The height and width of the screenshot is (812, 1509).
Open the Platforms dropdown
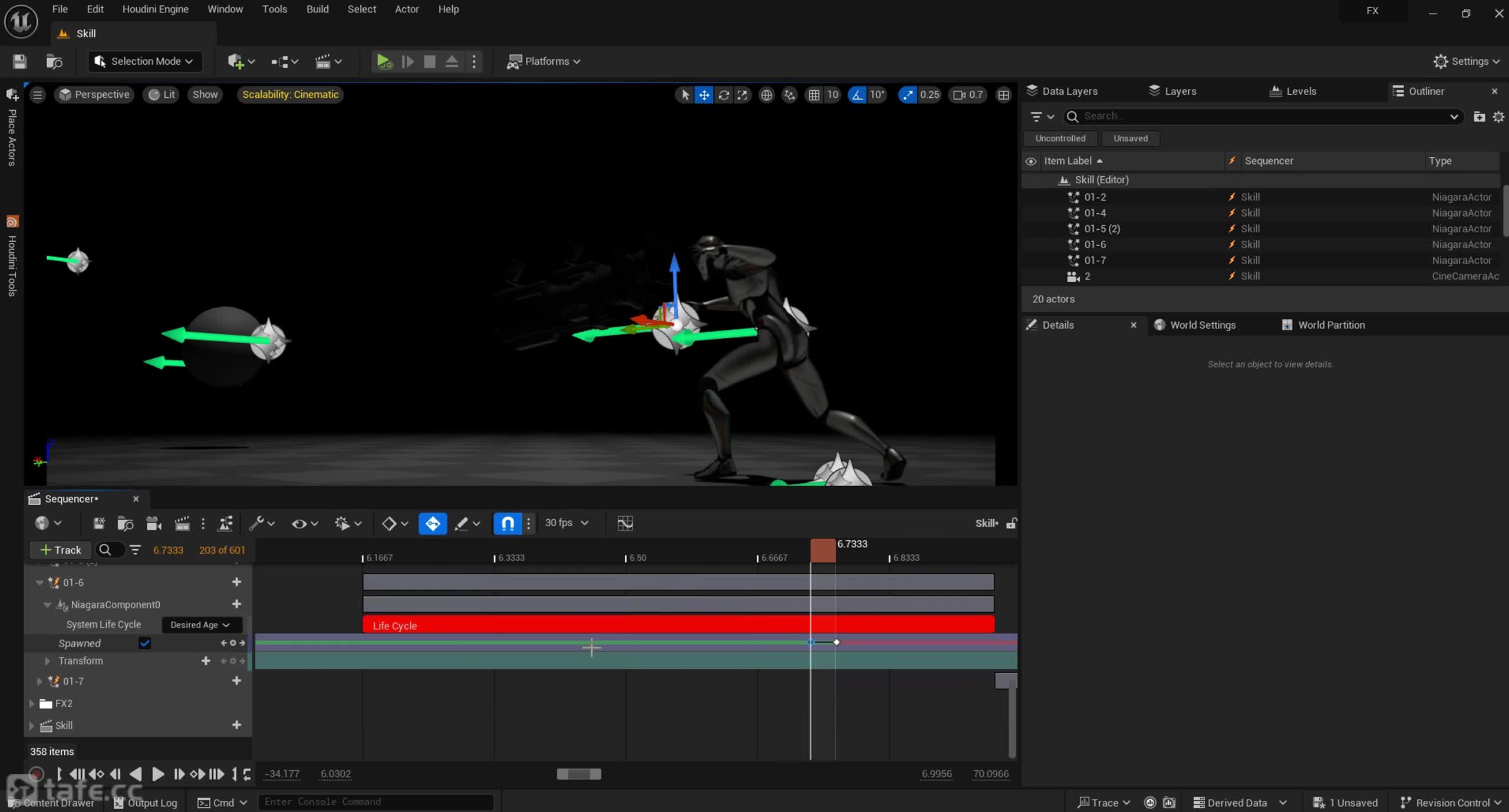pos(543,61)
